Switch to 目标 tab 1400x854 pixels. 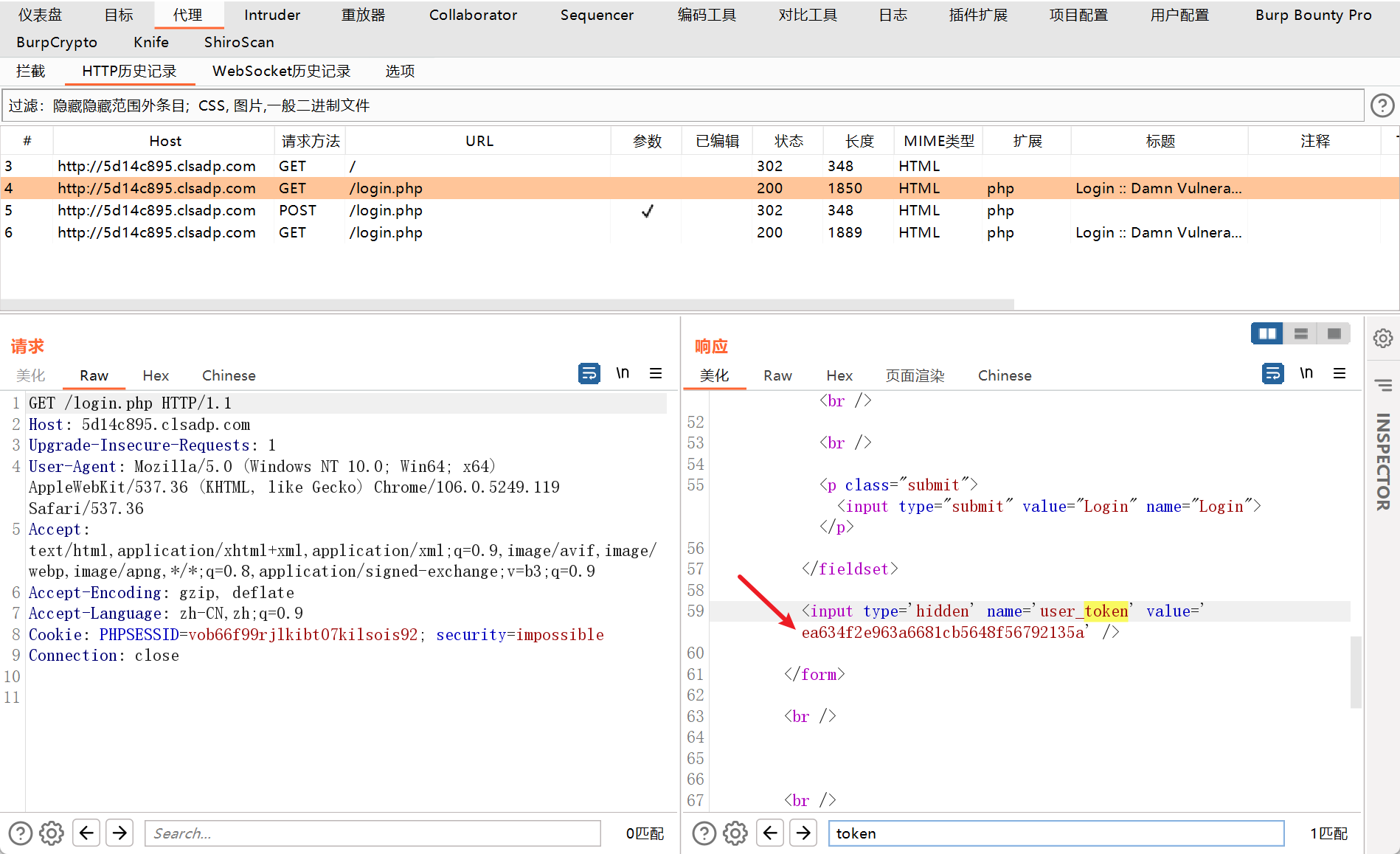119,15
